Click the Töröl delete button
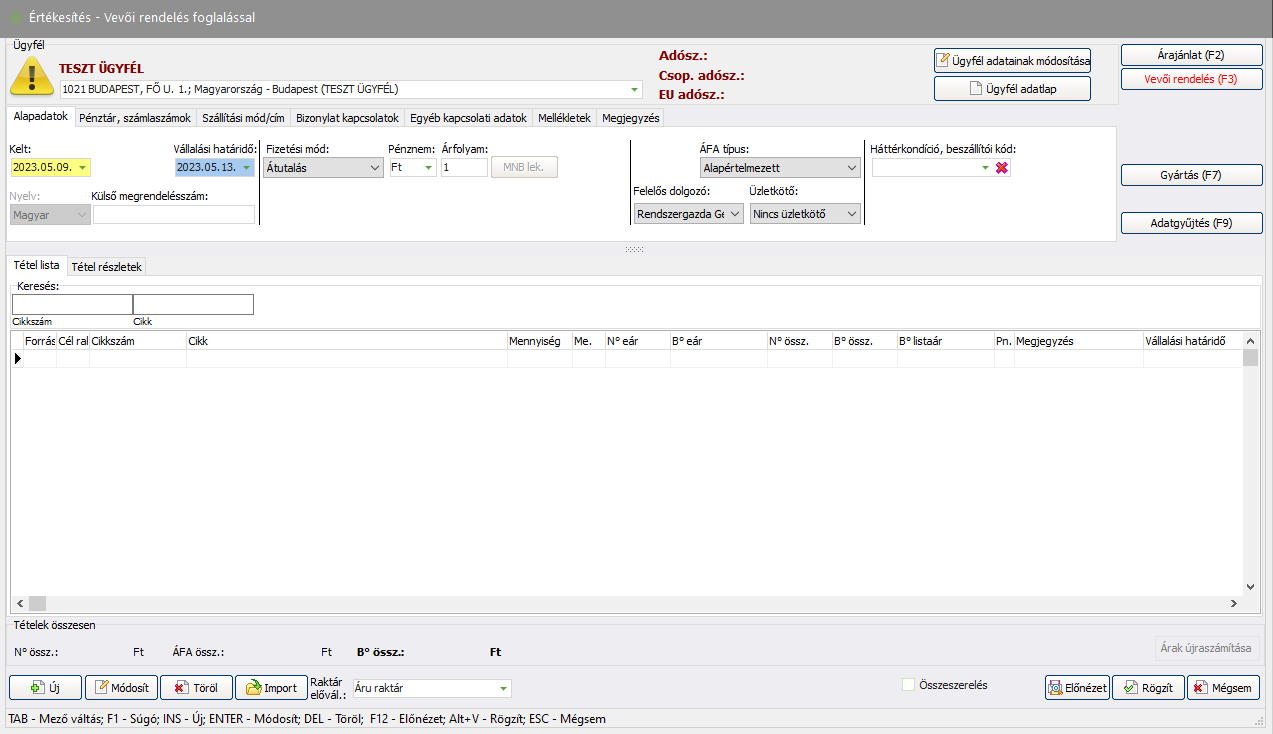Viewport: 1273px width, 734px height. coord(195,688)
